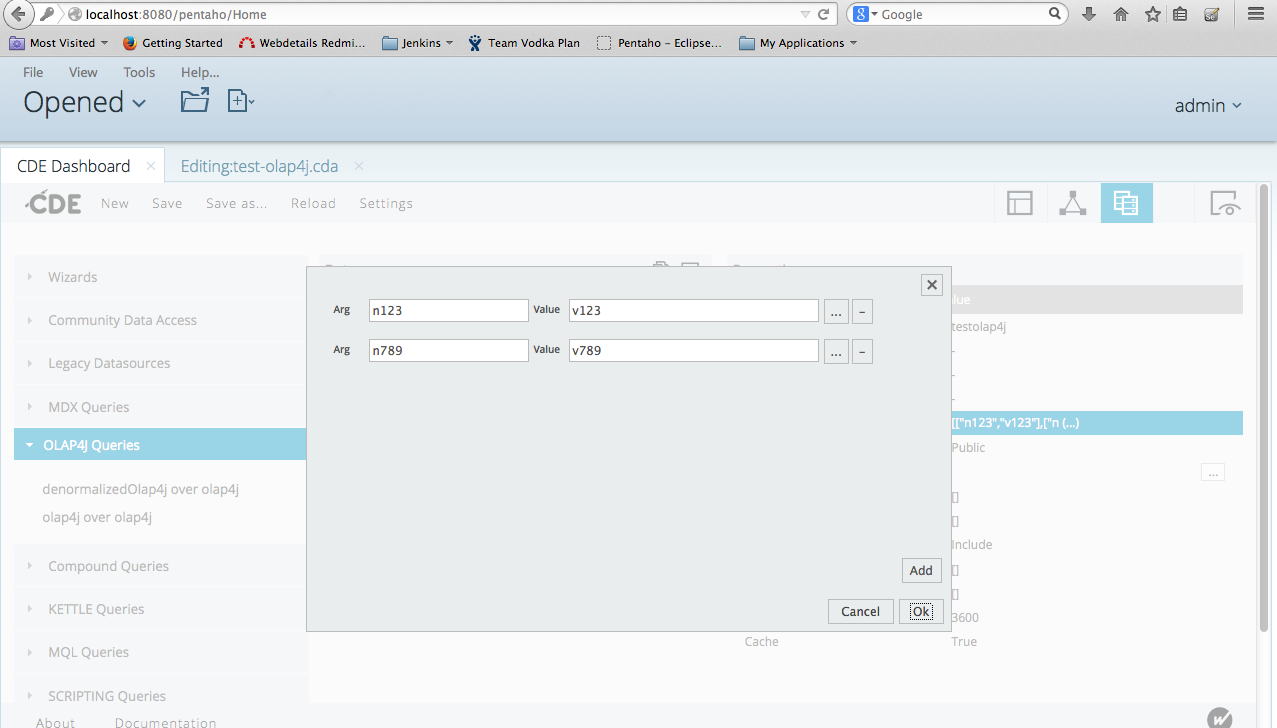Viewport: 1277px width, 728px height.
Task: Open the Help menu
Action: click(200, 72)
